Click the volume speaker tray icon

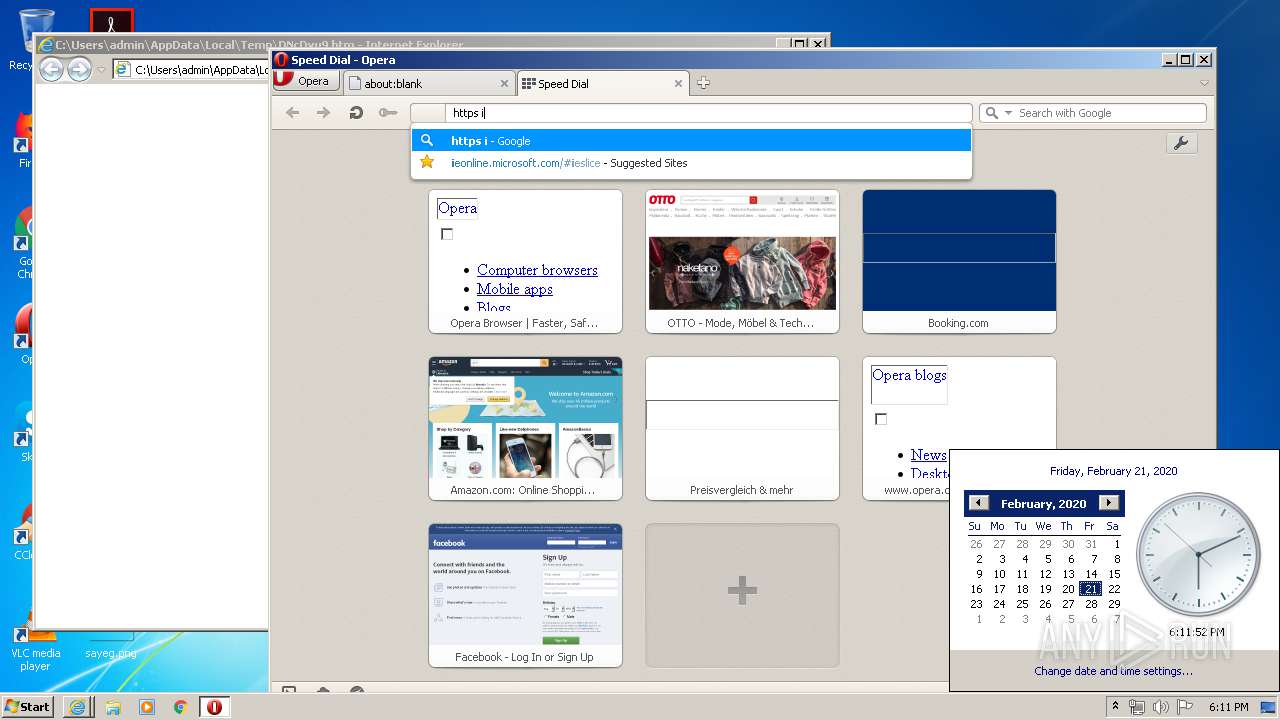pyautogui.click(x=1161, y=707)
